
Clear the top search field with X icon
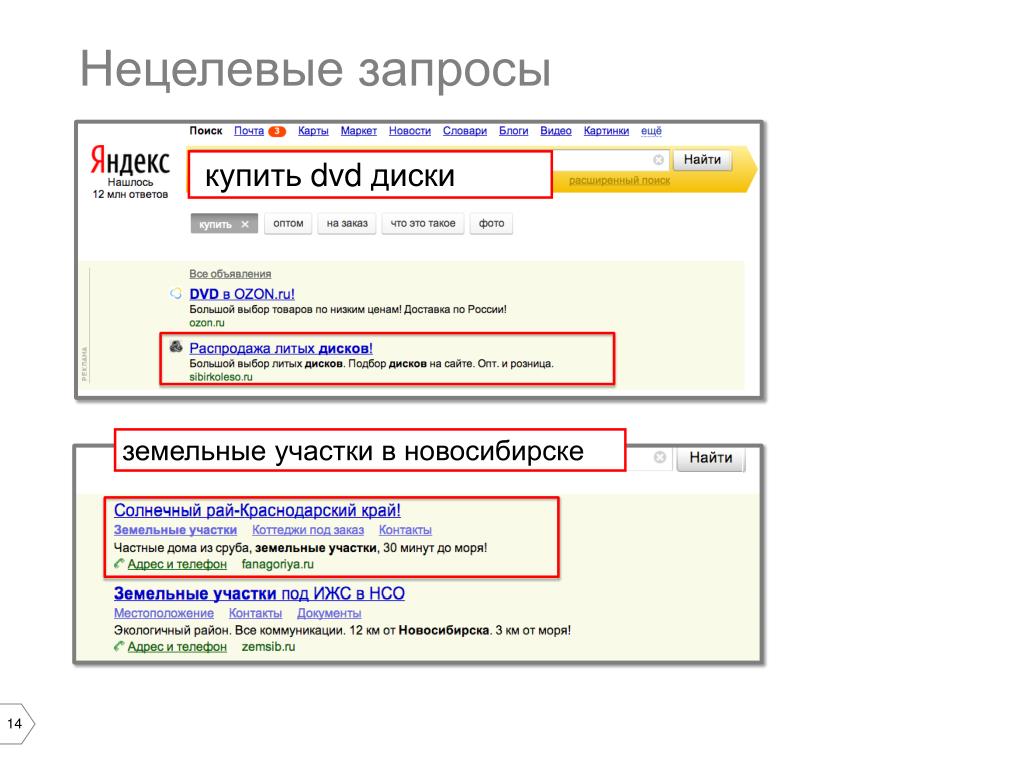click(658, 160)
